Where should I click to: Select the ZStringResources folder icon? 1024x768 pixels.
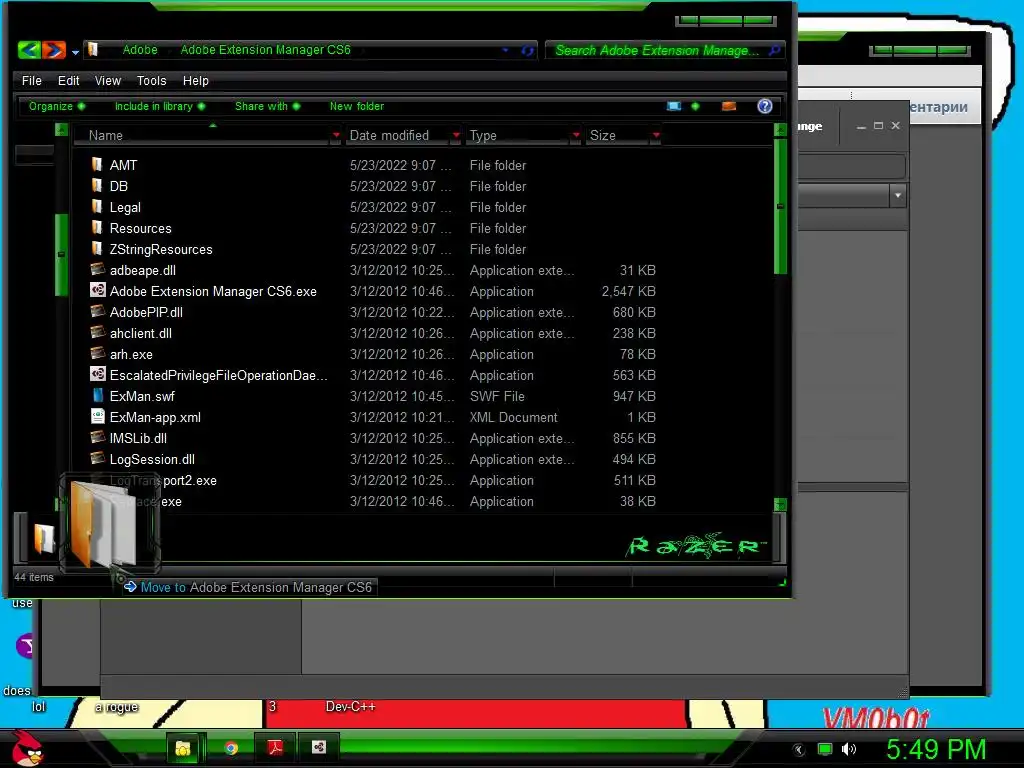[x=97, y=248]
